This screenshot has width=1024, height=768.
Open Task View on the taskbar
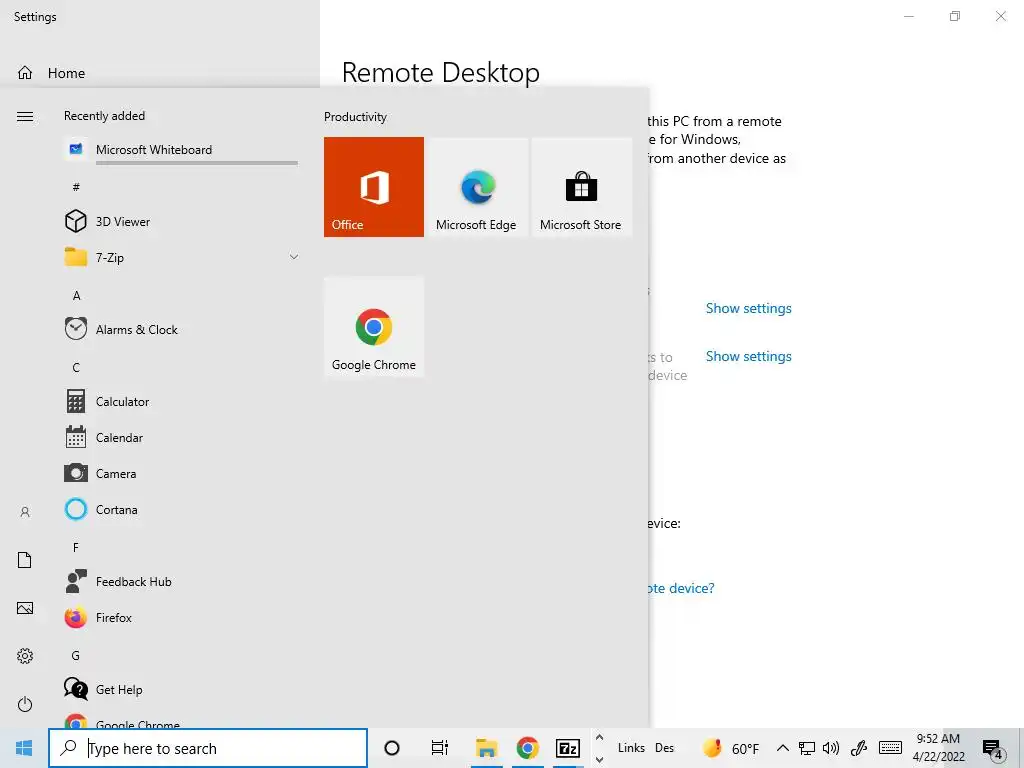[440, 748]
